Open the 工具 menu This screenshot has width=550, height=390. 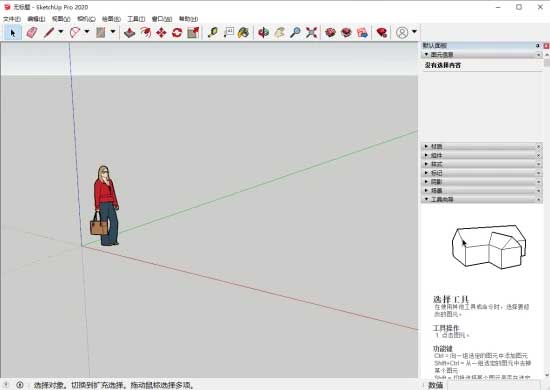[136, 19]
